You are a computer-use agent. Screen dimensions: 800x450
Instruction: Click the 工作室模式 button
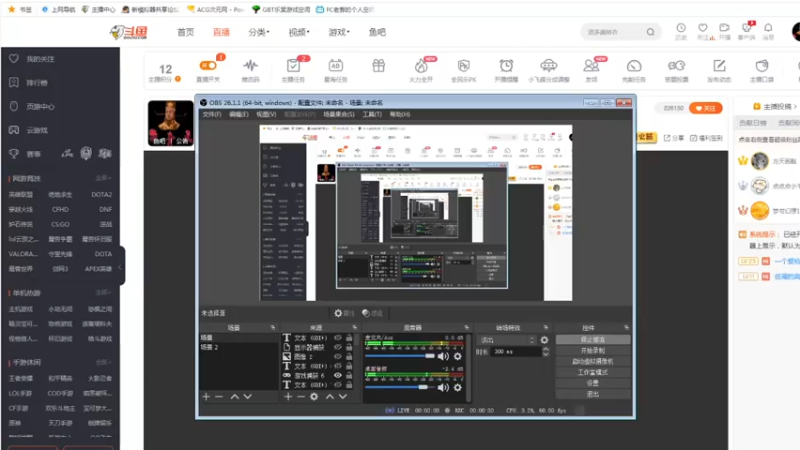coord(593,372)
